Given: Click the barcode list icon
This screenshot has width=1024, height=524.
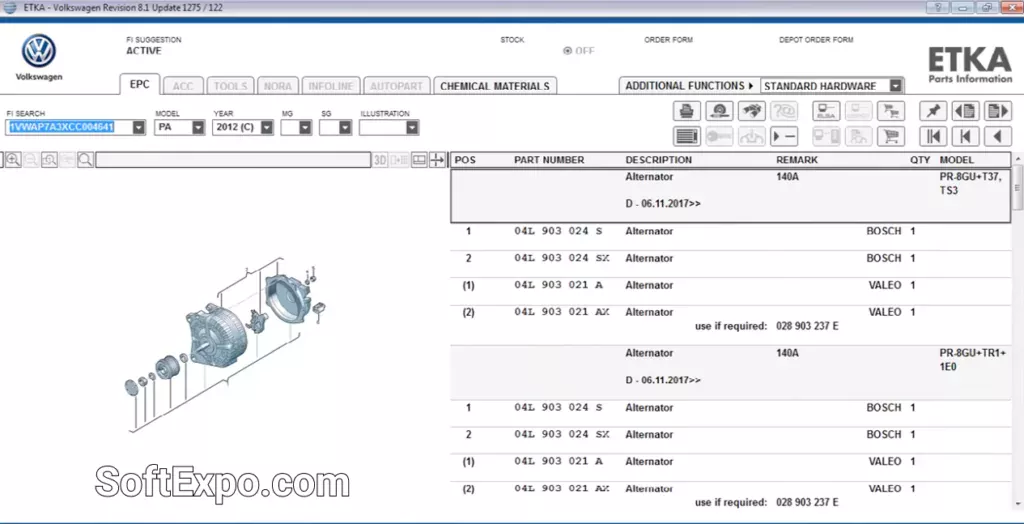Looking at the screenshot, I should [x=686, y=137].
